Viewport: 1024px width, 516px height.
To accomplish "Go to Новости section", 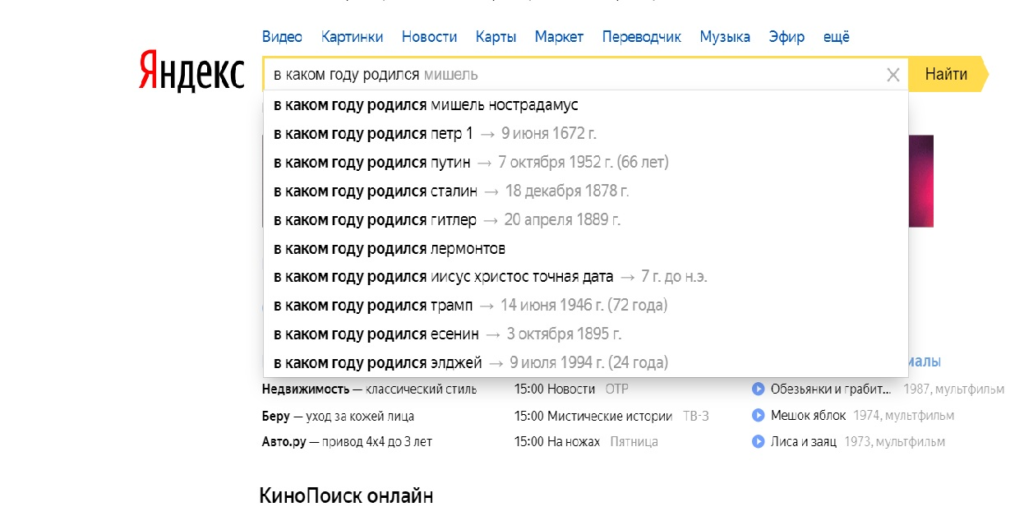I will tap(429, 37).
